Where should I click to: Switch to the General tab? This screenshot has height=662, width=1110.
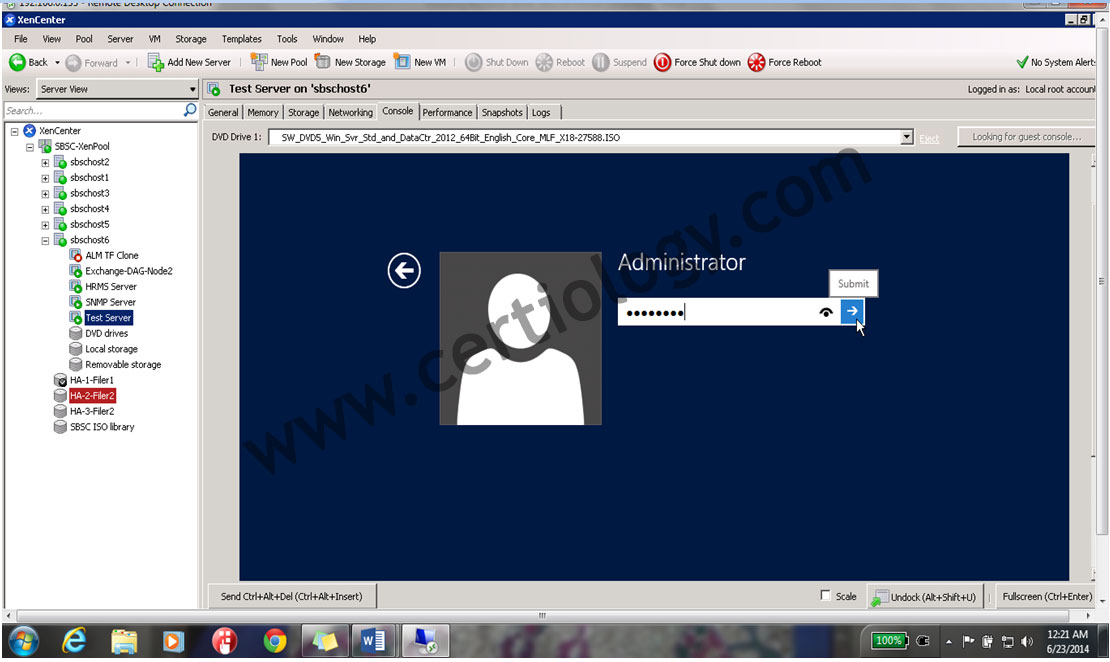tap(223, 113)
